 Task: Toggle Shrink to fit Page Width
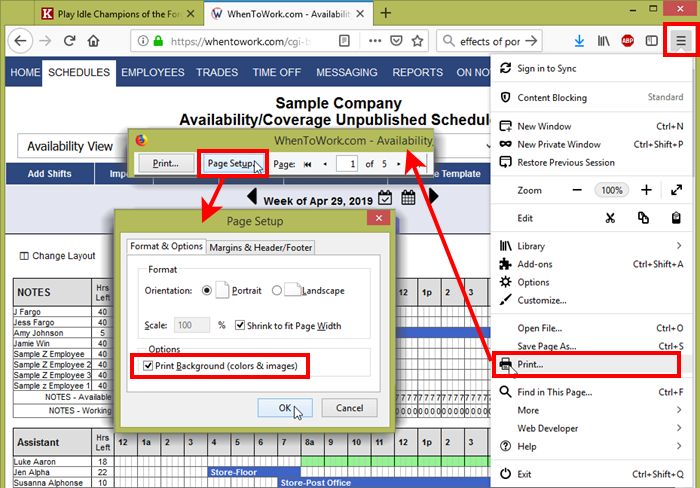pyautogui.click(x=240, y=325)
